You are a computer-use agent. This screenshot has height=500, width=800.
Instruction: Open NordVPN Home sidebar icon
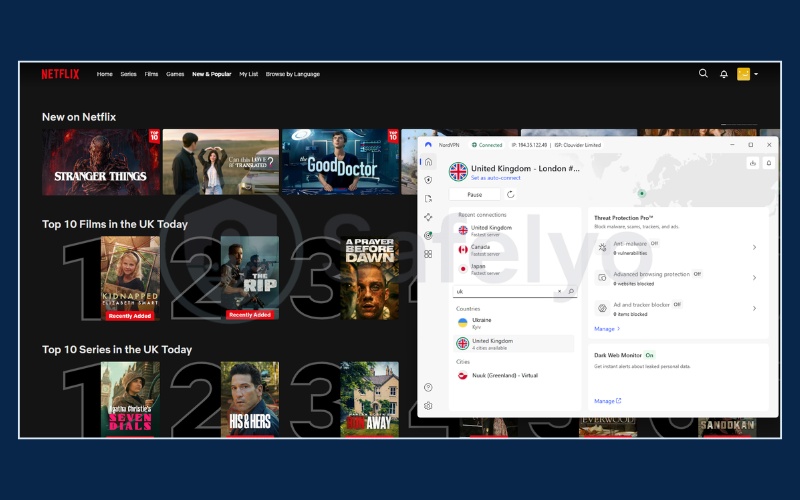tap(428, 162)
